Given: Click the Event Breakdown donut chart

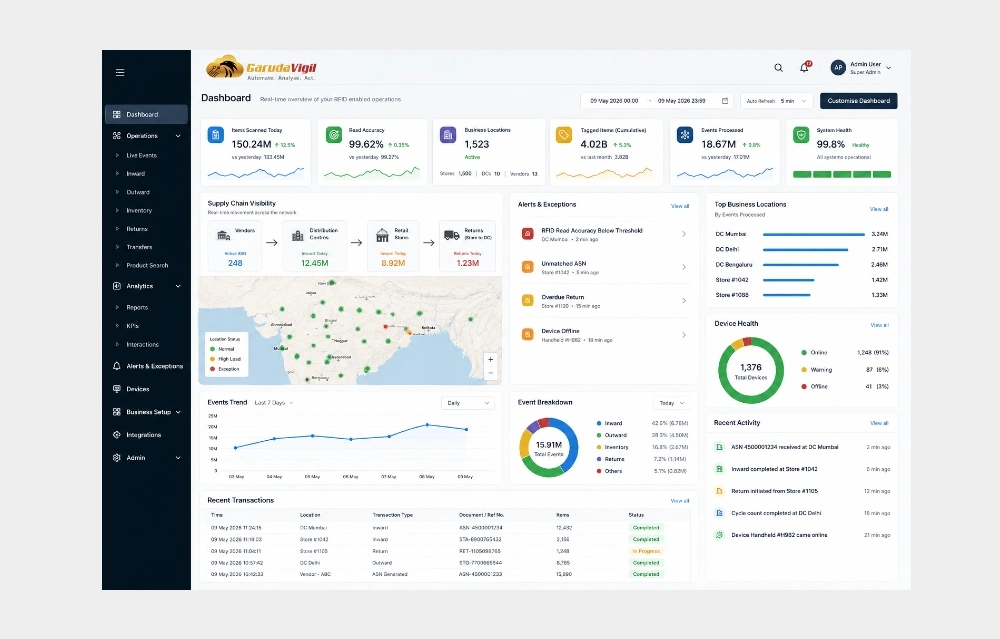Looking at the screenshot, I should [548, 448].
